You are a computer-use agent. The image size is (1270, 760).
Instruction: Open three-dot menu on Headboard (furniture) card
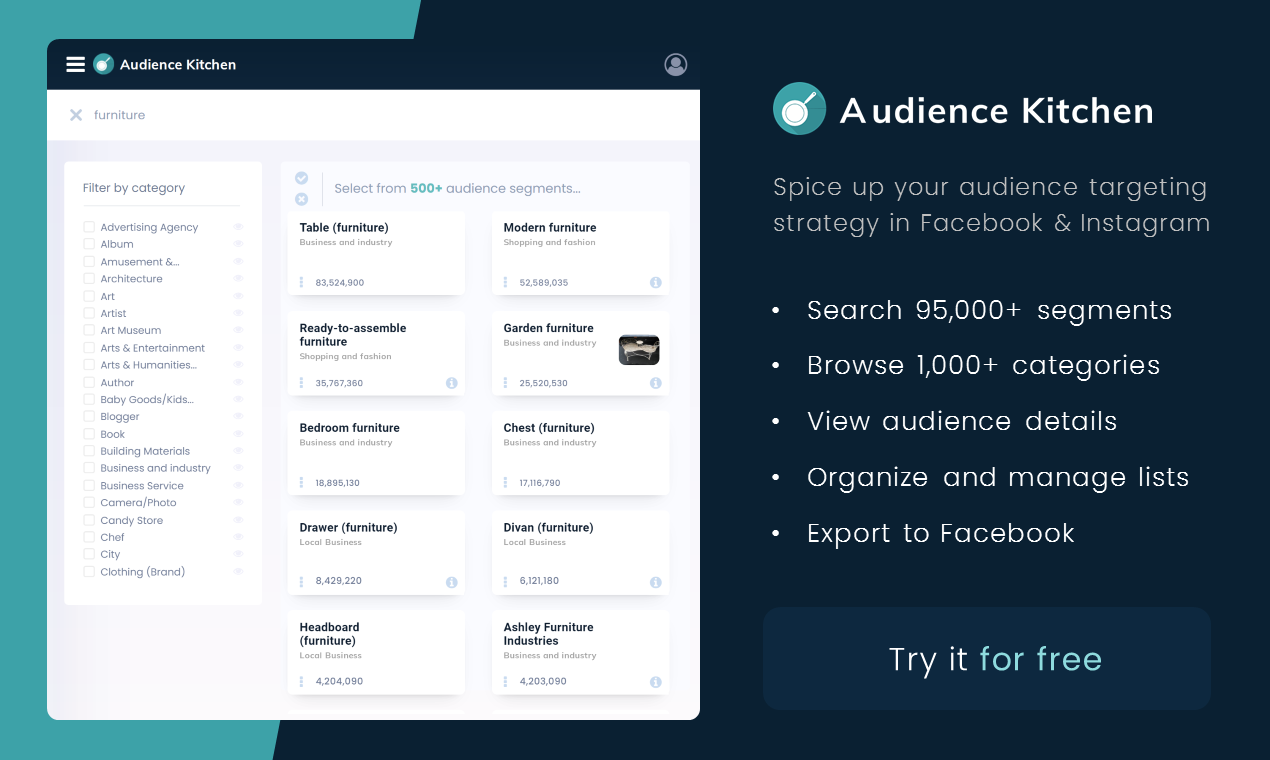click(x=301, y=681)
